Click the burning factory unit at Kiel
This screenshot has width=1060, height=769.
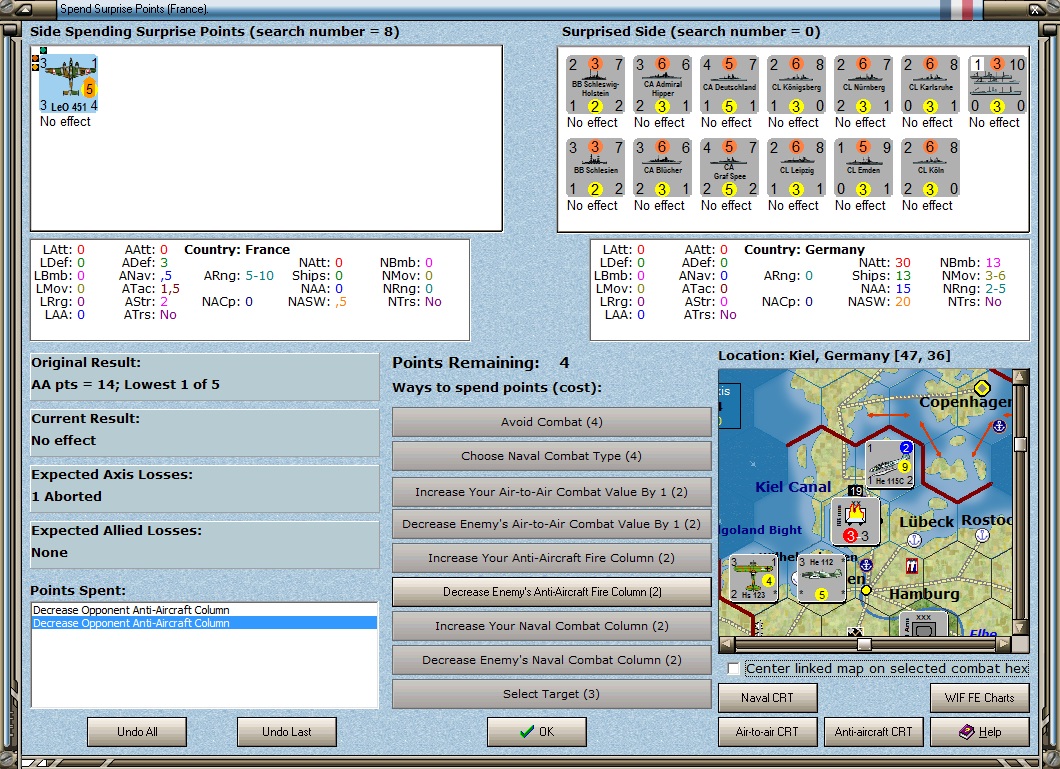[856, 522]
